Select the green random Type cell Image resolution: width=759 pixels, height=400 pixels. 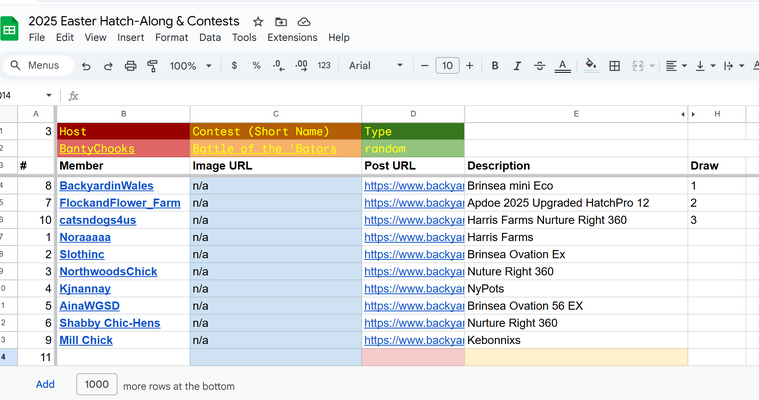pos(413,149)
